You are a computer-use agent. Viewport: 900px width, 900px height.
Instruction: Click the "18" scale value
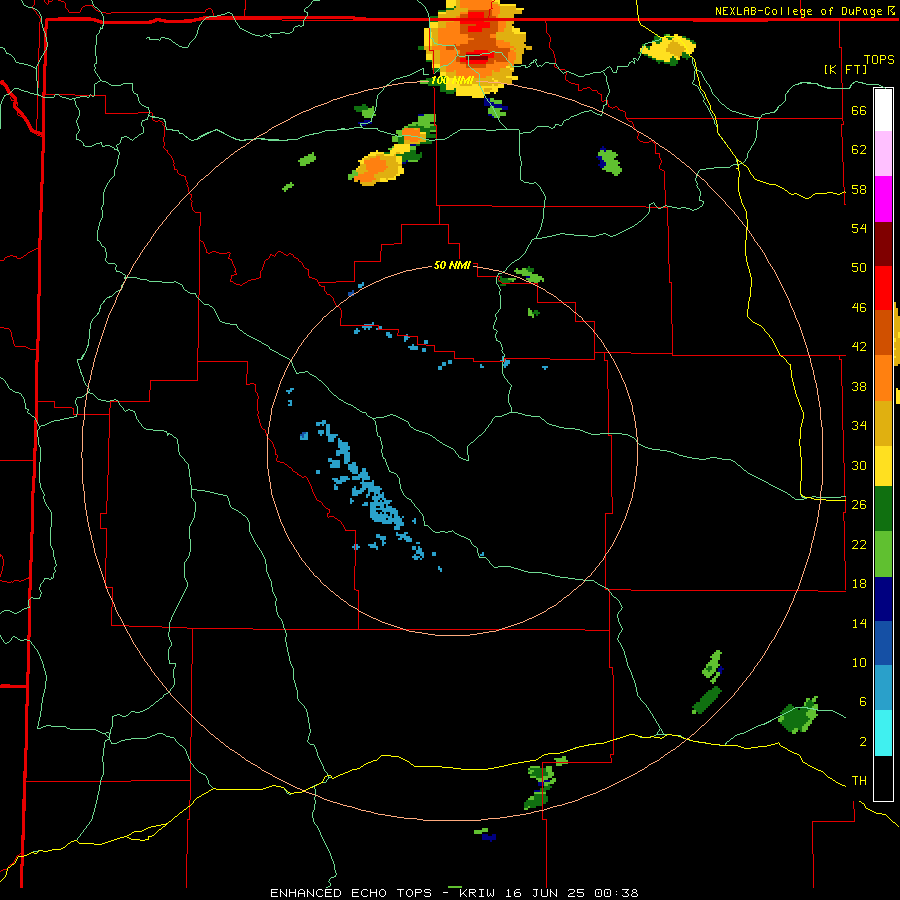(x=859, y=584)
